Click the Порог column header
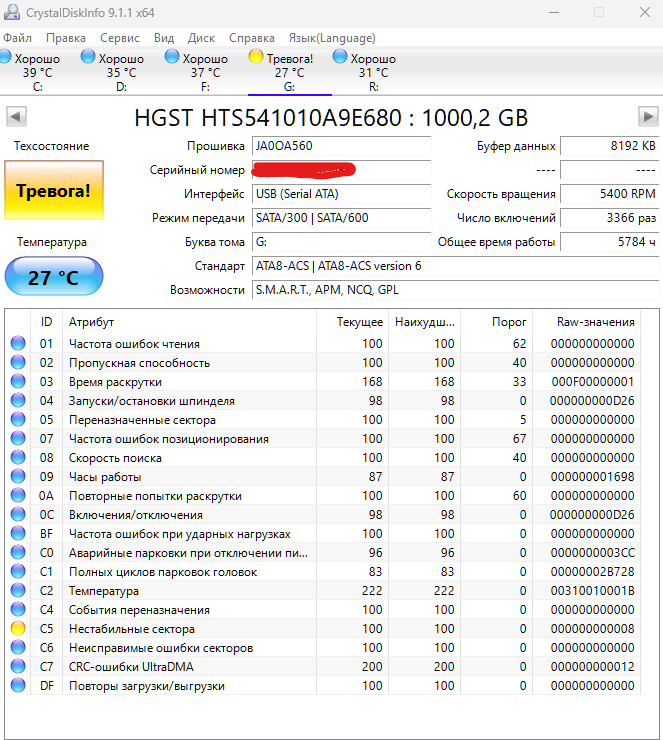663x740 pixels. 496,322
